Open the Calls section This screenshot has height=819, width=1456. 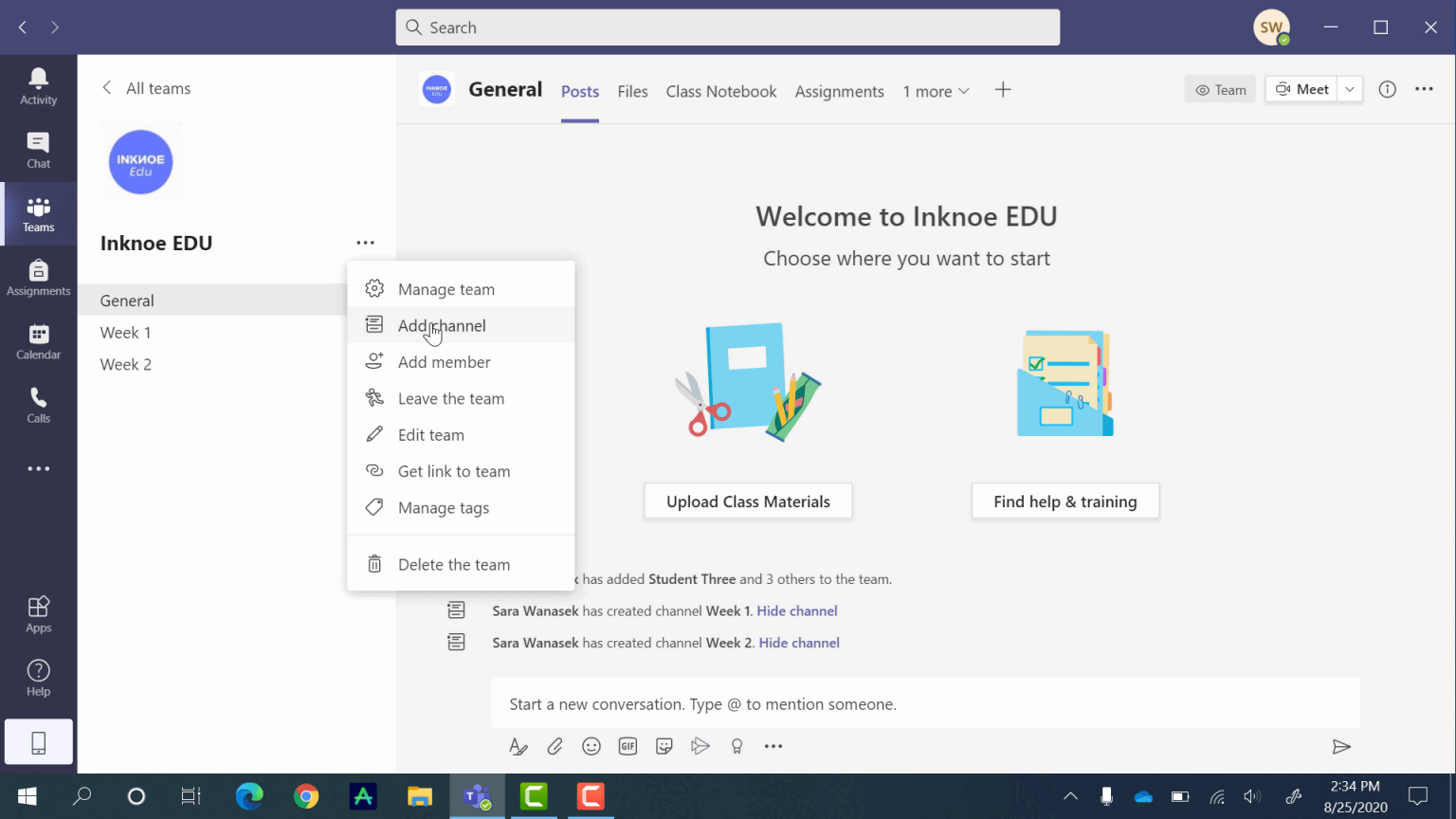[39, 405]
